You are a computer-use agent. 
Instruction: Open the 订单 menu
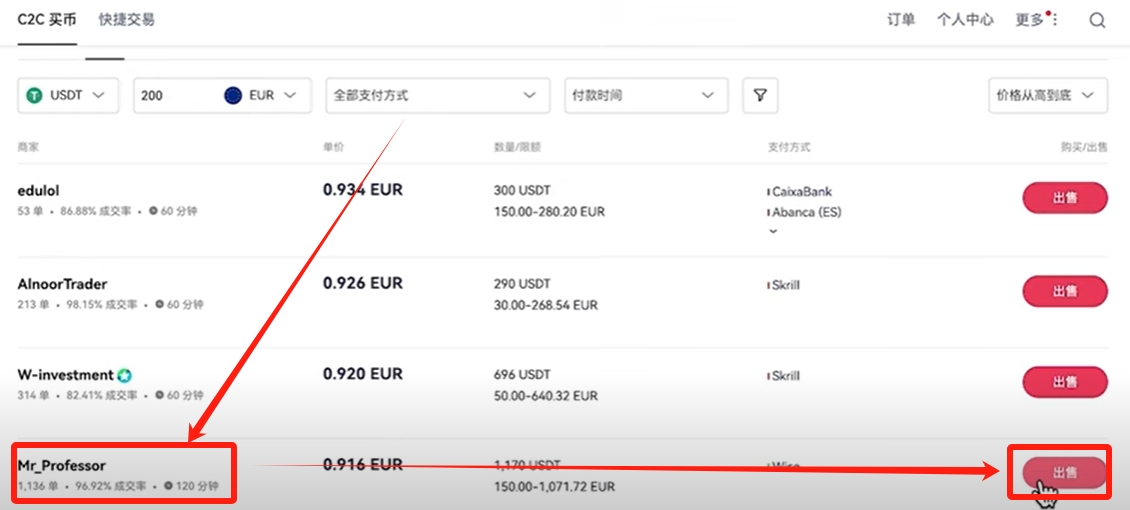901,20
